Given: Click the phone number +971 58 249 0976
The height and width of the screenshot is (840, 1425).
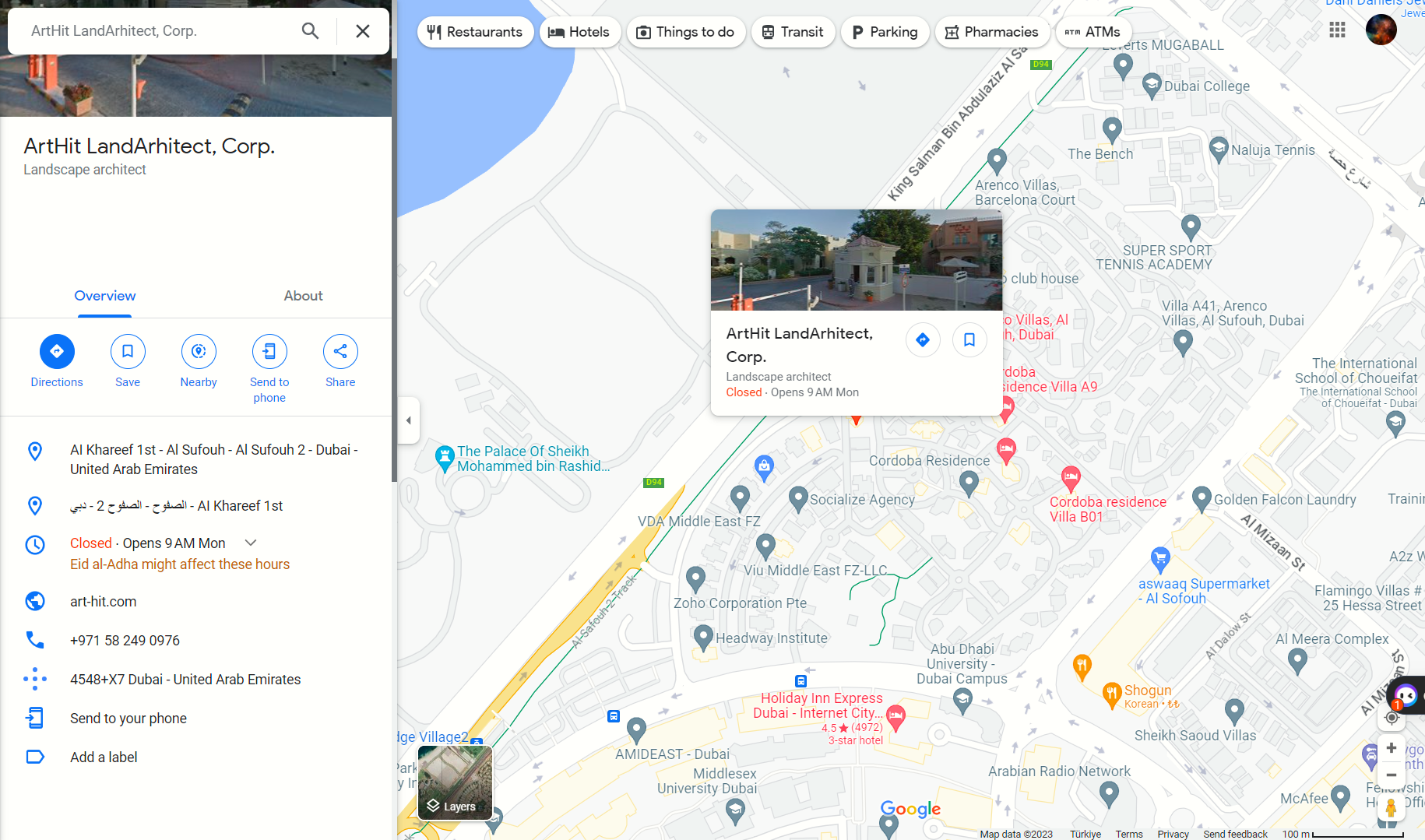Looking at the screenshot, I should point(125,641).
